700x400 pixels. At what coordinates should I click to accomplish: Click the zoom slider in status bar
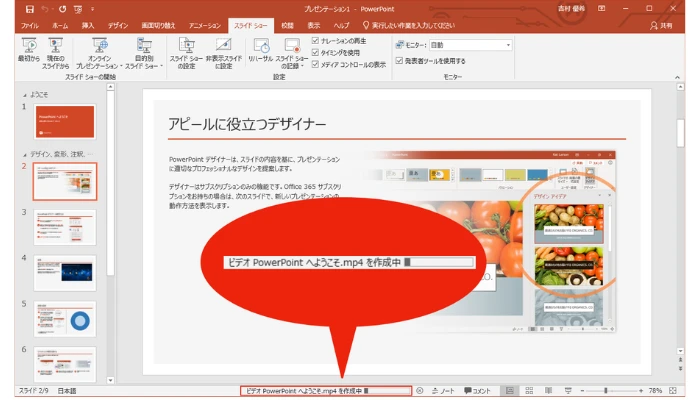tap(612, 391)
